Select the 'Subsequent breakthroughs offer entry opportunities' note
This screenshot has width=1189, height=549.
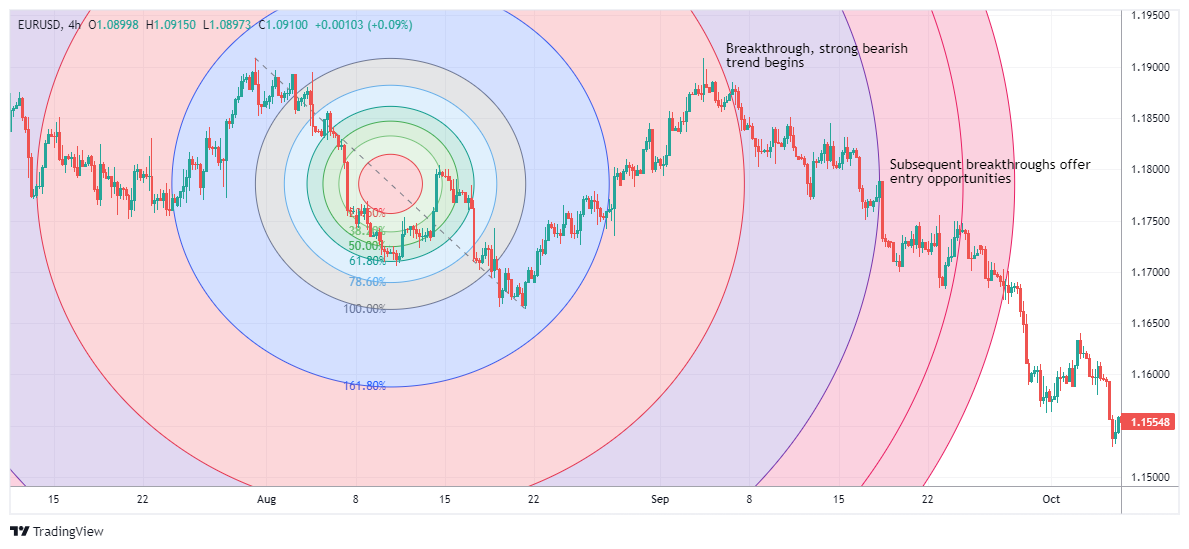click(x=990, y=171)
